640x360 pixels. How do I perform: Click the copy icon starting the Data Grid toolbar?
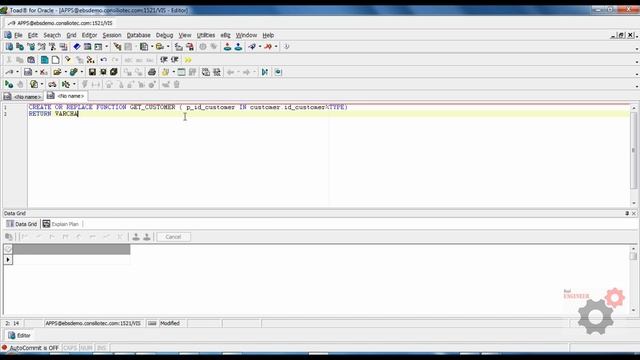pos(9,237)
